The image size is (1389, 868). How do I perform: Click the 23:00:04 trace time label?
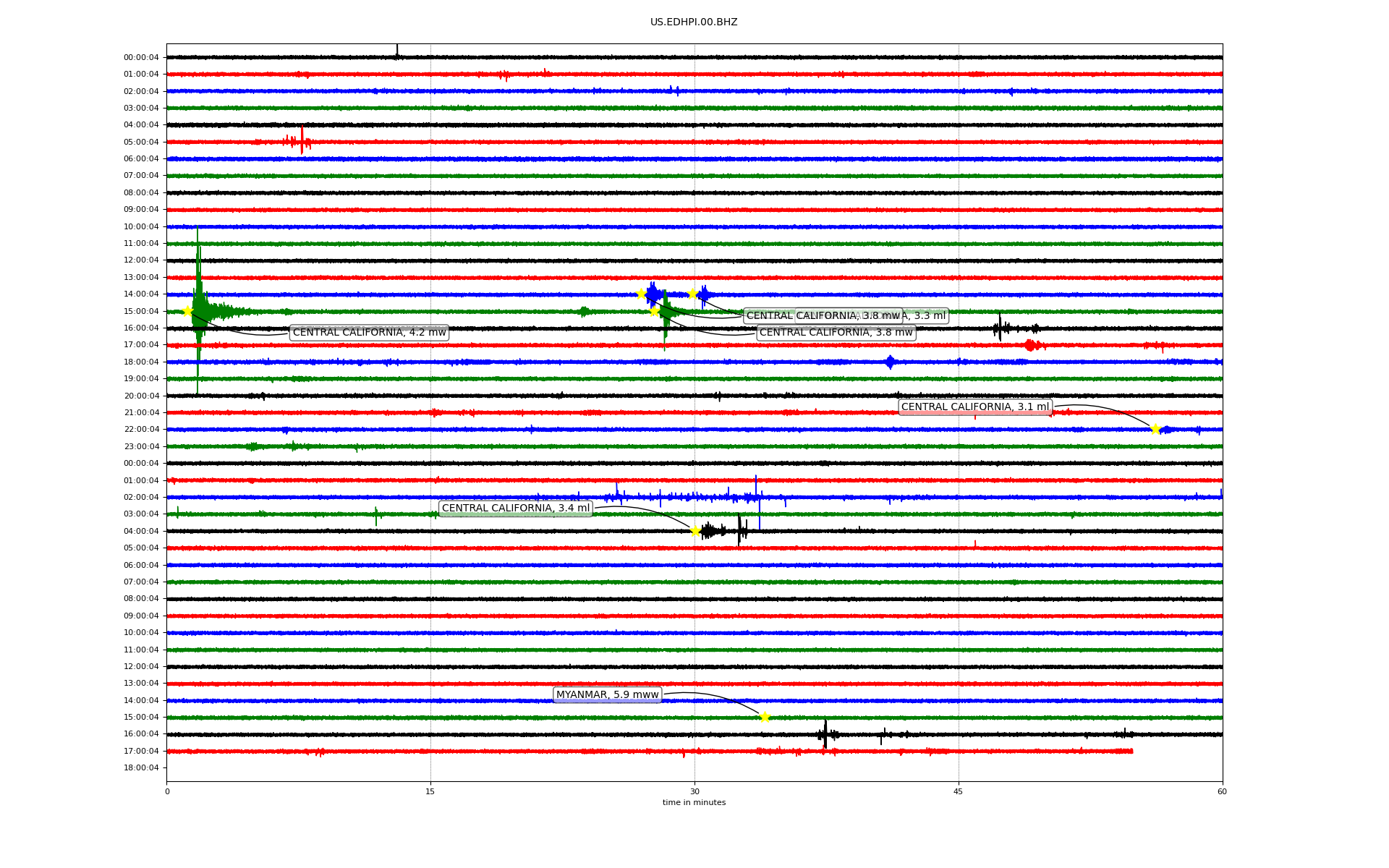tap(141, 446)
